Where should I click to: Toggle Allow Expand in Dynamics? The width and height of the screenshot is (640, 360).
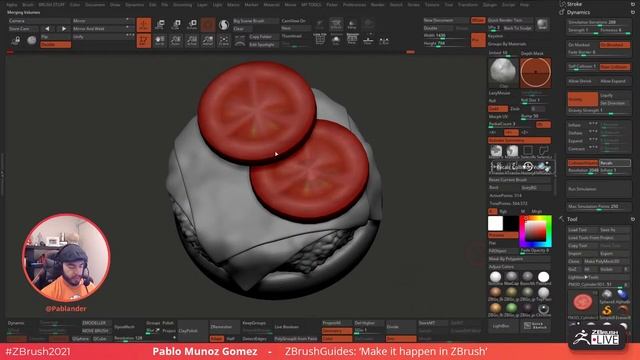615,81
